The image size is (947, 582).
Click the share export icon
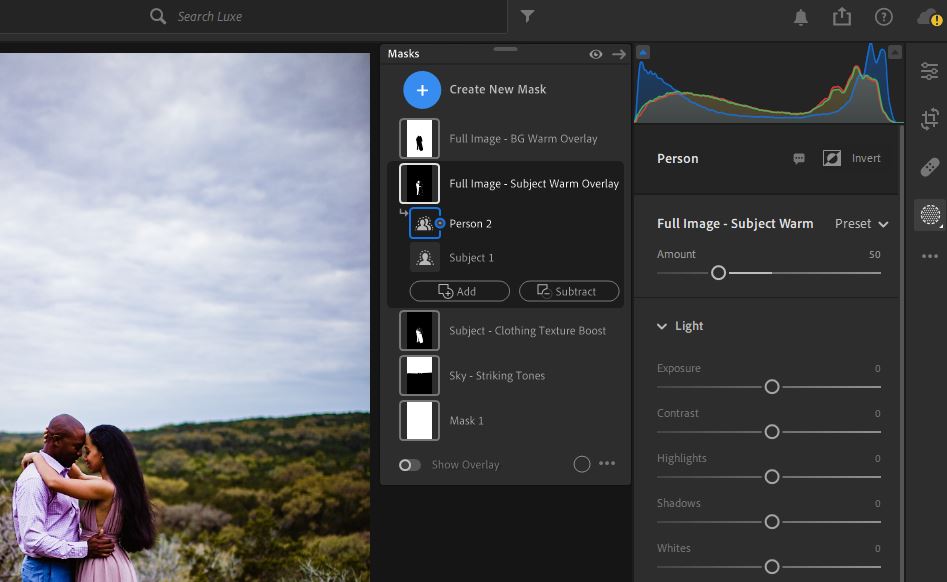pos(841,17)
